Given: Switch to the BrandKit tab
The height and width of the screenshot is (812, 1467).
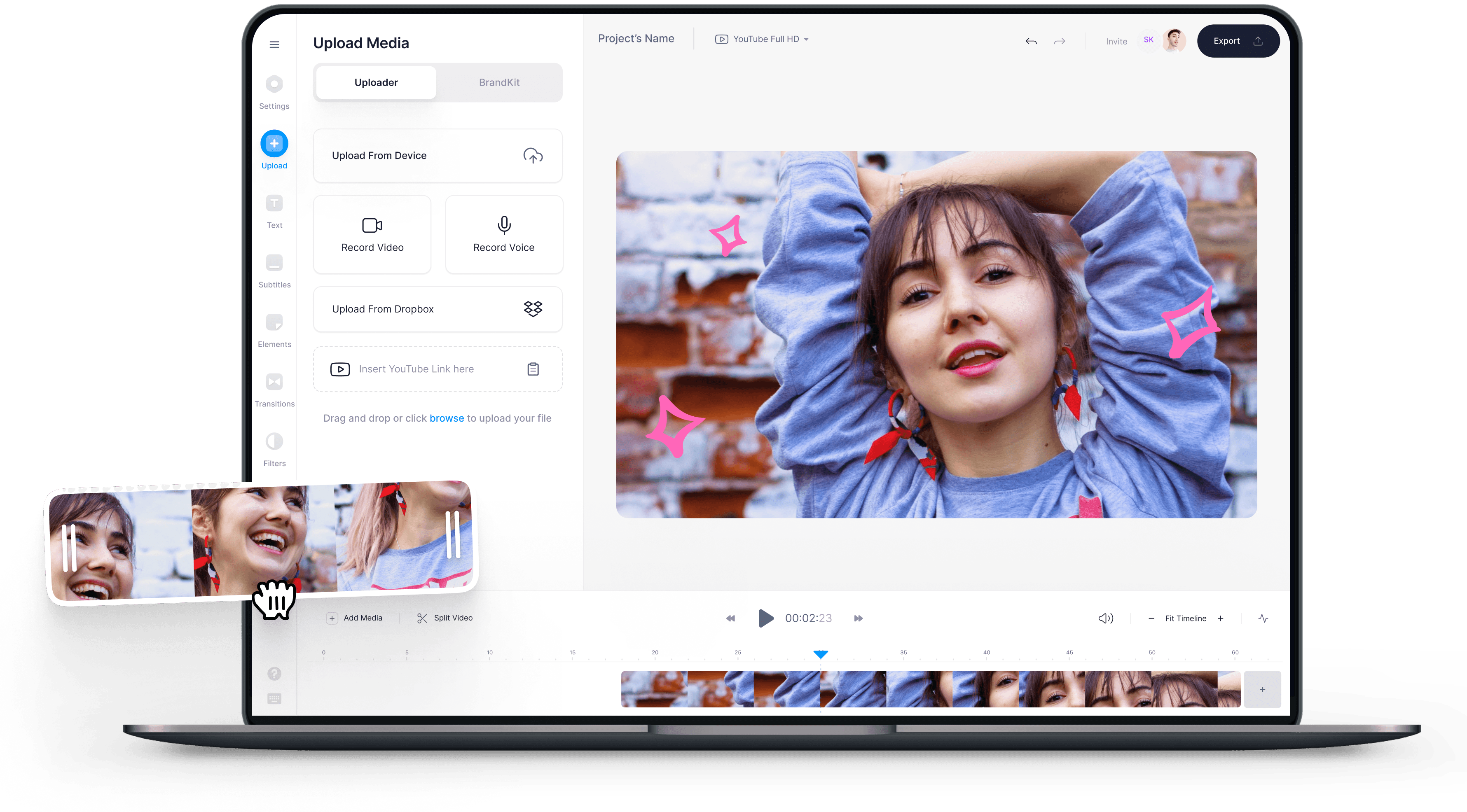Looking at the screenshot, I should [x=499, y=82].
